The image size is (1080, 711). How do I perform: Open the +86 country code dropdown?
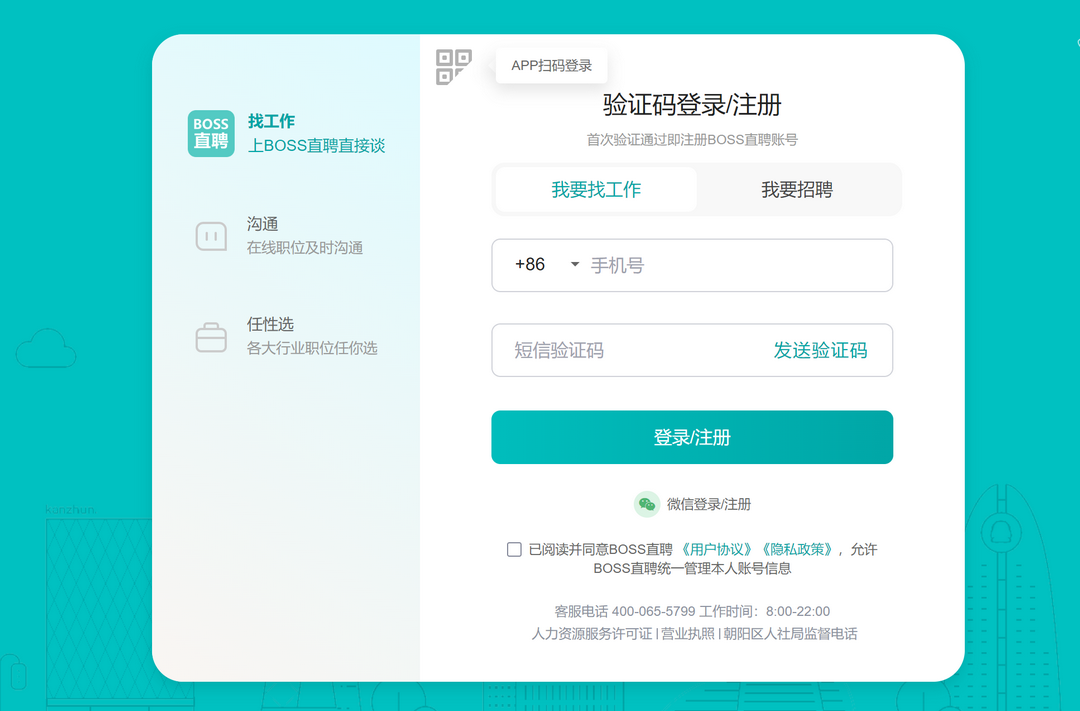pyautogui.click(x=547, y=265)
